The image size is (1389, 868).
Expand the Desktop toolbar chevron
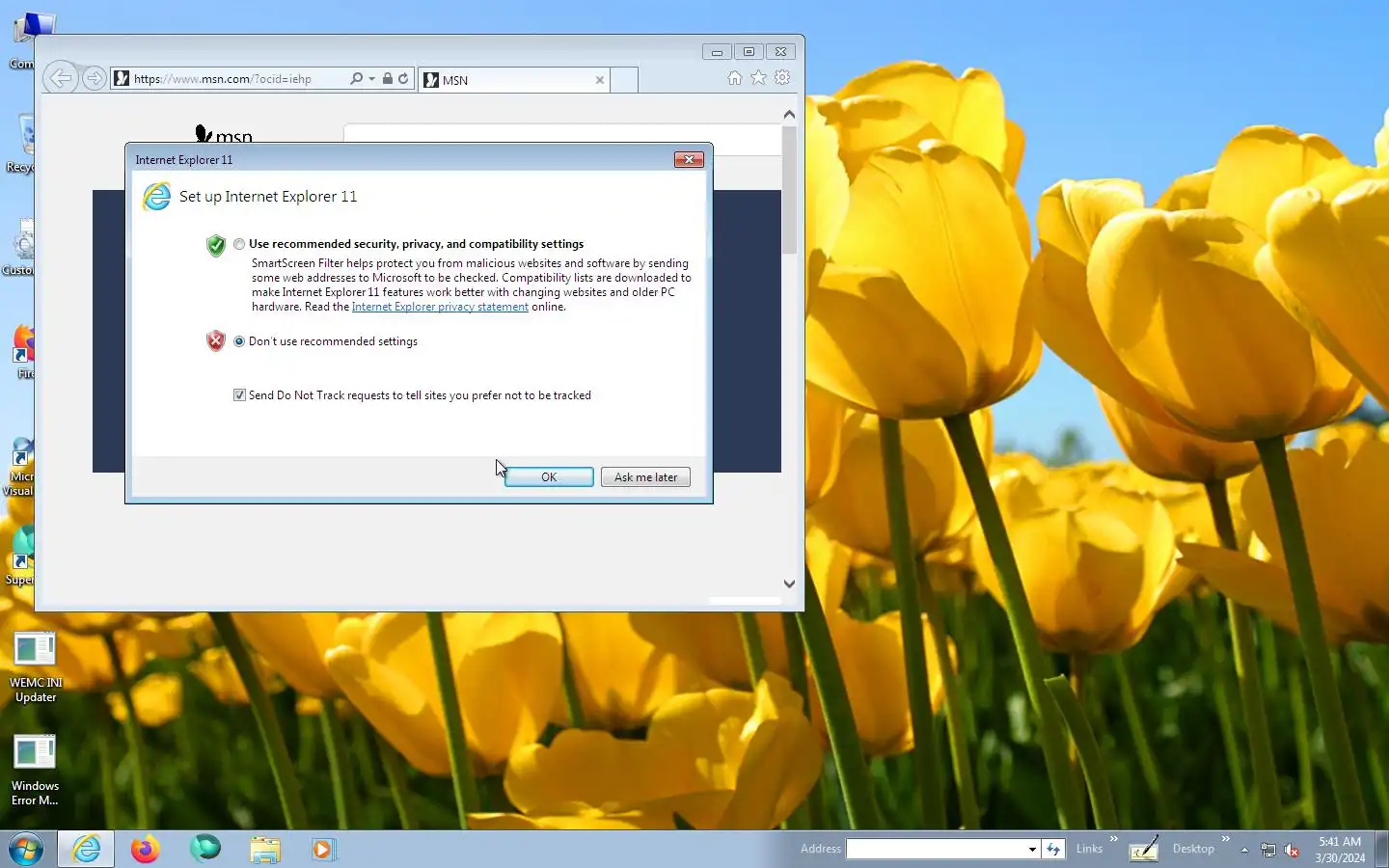tap(1226, 839)
